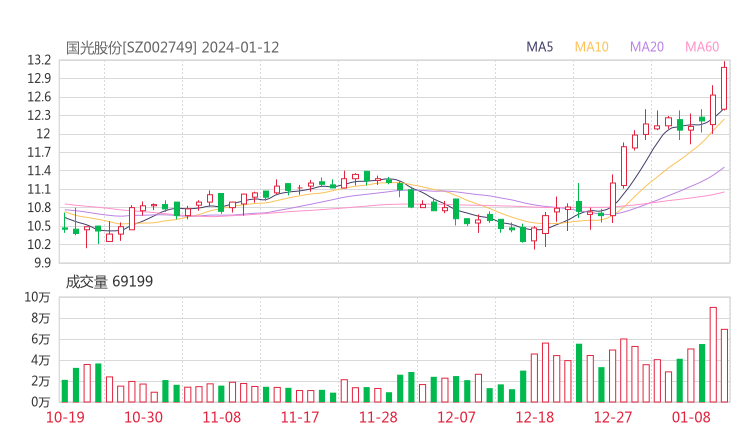Click the 10-19 date axis label

click(65, 417)
